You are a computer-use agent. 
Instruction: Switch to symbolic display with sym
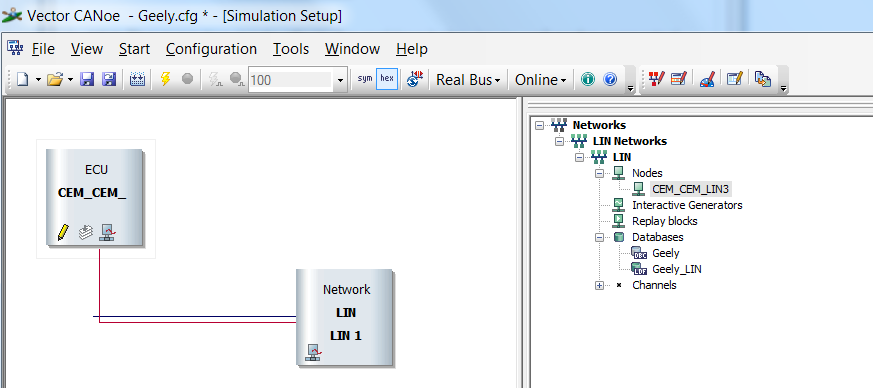click(365, 79)
